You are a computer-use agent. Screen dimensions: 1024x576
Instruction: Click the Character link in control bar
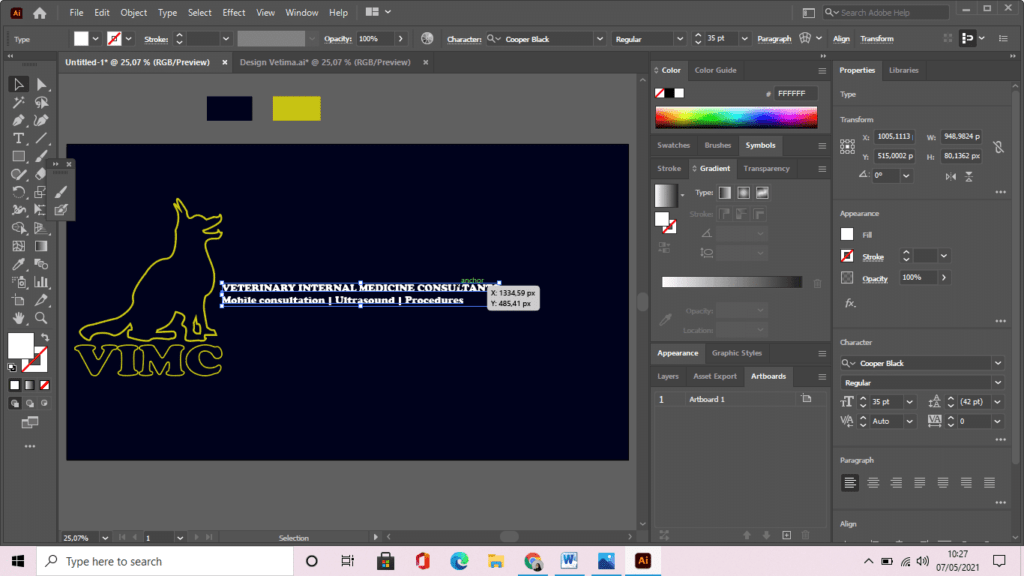[x=464, y=39]
